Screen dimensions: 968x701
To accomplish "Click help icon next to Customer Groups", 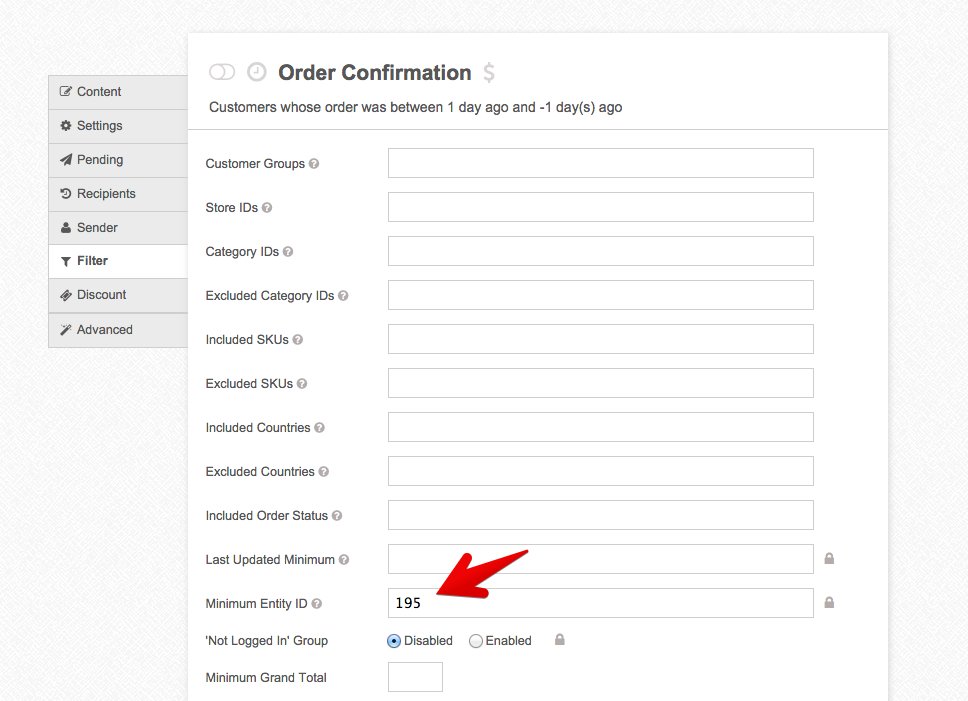I will pos(314,164).
